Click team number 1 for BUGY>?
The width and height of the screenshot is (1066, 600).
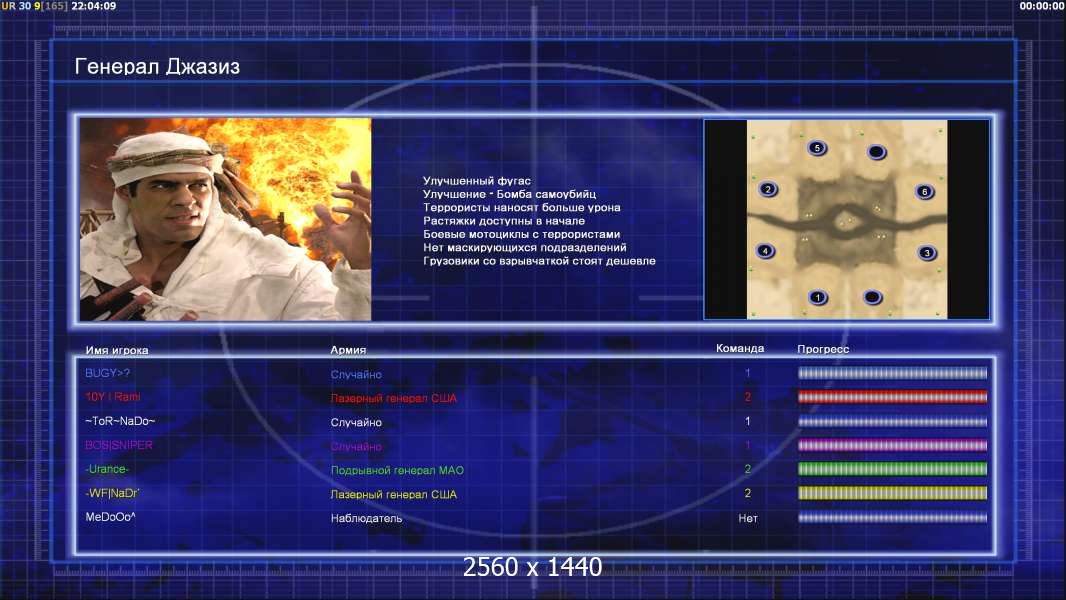coord(747,373)
